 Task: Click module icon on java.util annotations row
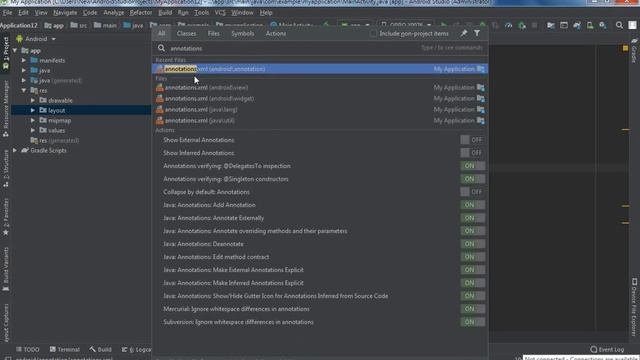coord(480,120)
